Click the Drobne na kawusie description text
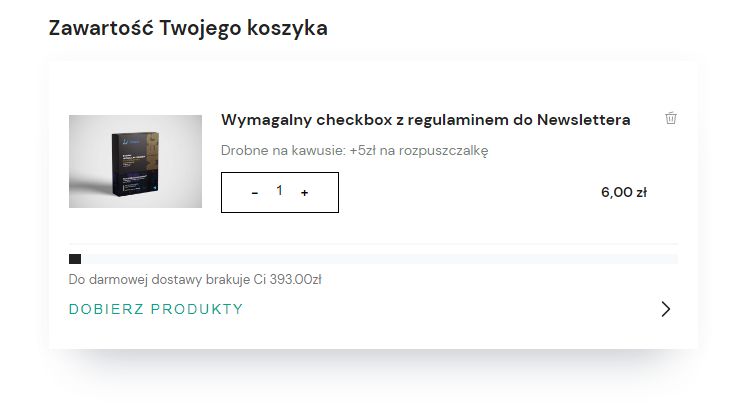 point(282,151)
